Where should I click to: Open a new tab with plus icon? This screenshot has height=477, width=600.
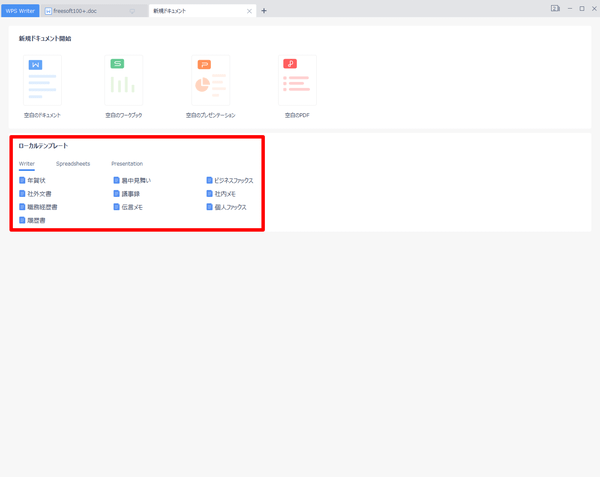[x=264, y=10]
